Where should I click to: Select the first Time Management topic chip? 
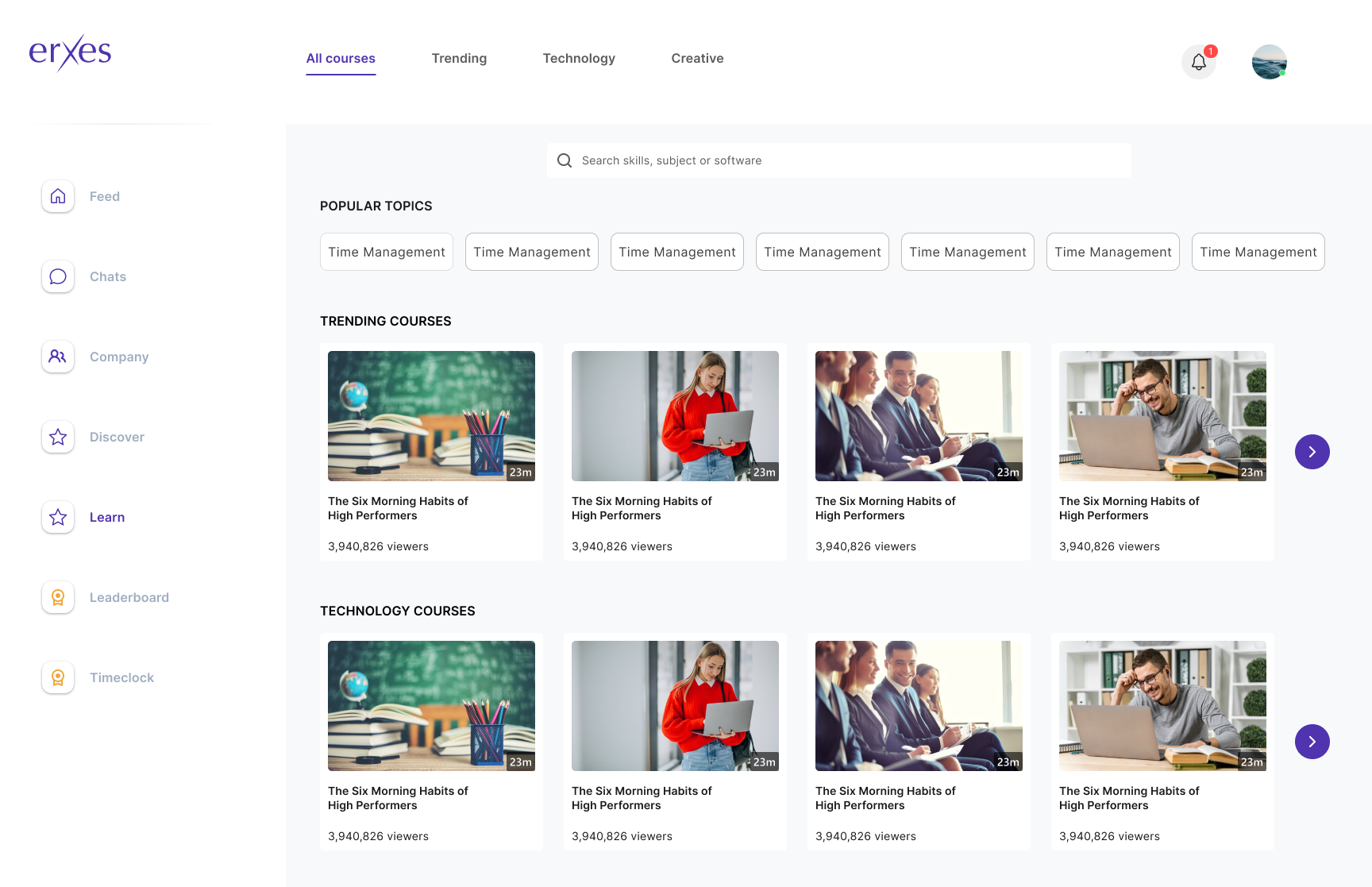point(387,252)
